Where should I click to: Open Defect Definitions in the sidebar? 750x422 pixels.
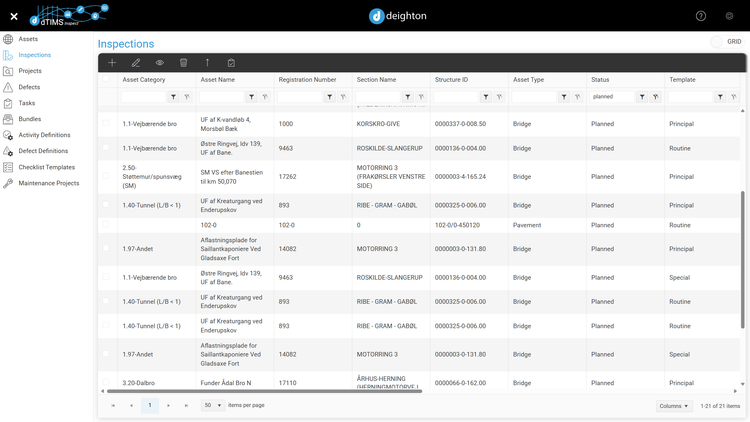point(43,151)
